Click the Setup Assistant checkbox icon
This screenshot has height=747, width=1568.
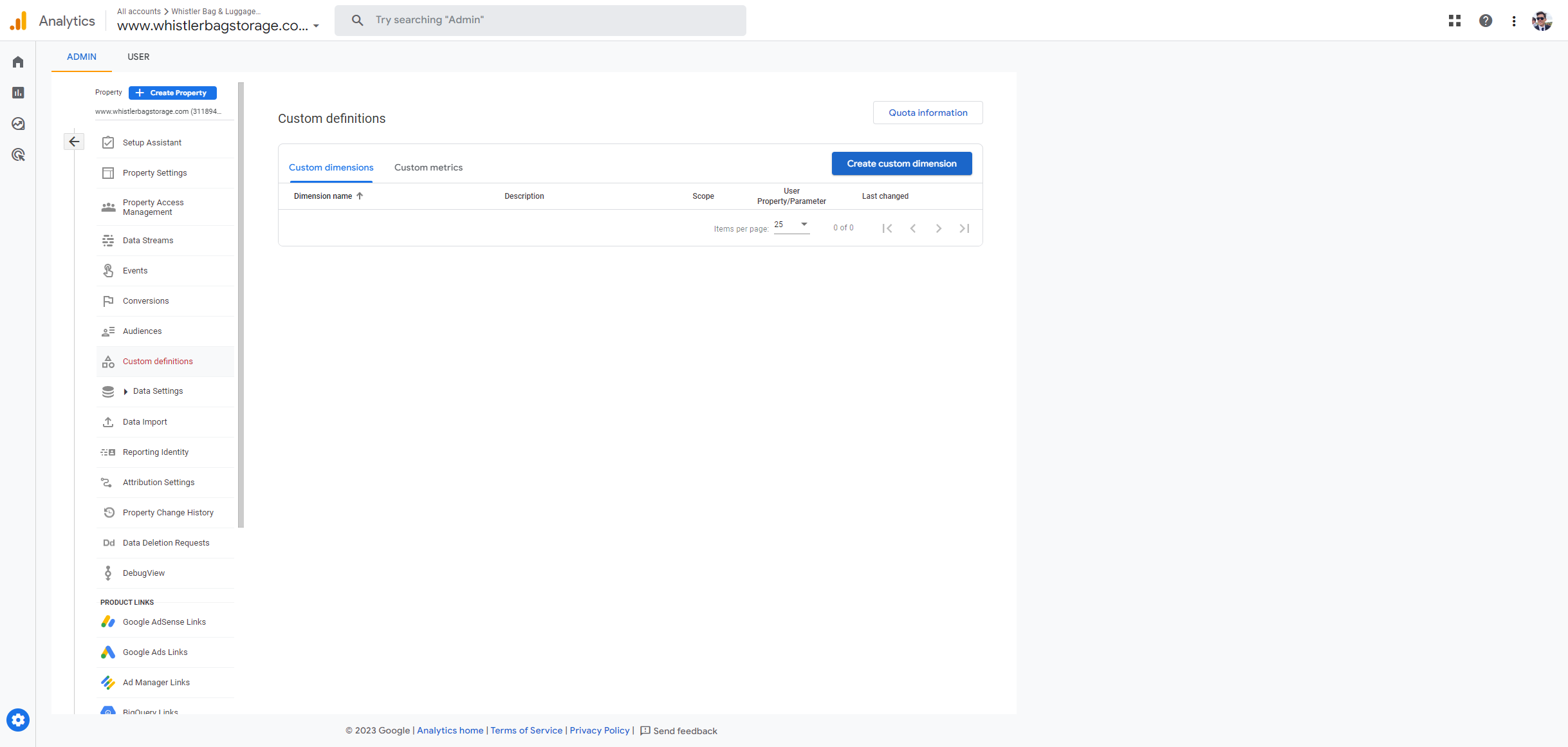(x=108, y=142)
